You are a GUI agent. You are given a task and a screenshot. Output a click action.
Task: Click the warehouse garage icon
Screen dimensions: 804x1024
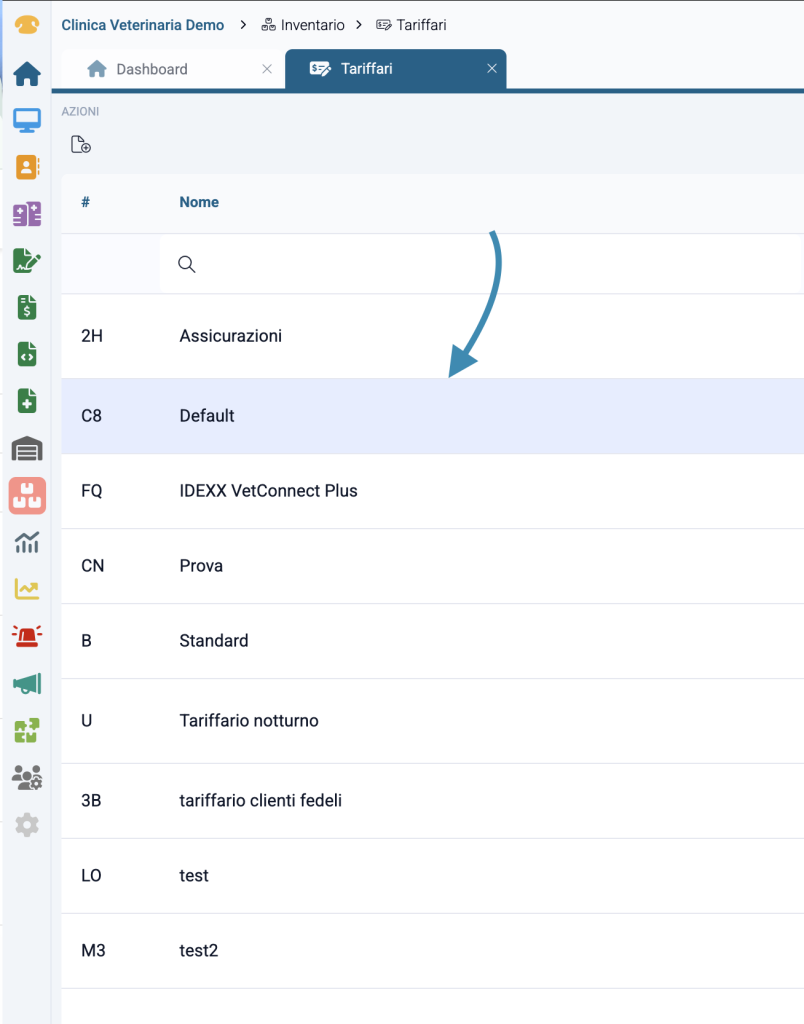point(27,449)
